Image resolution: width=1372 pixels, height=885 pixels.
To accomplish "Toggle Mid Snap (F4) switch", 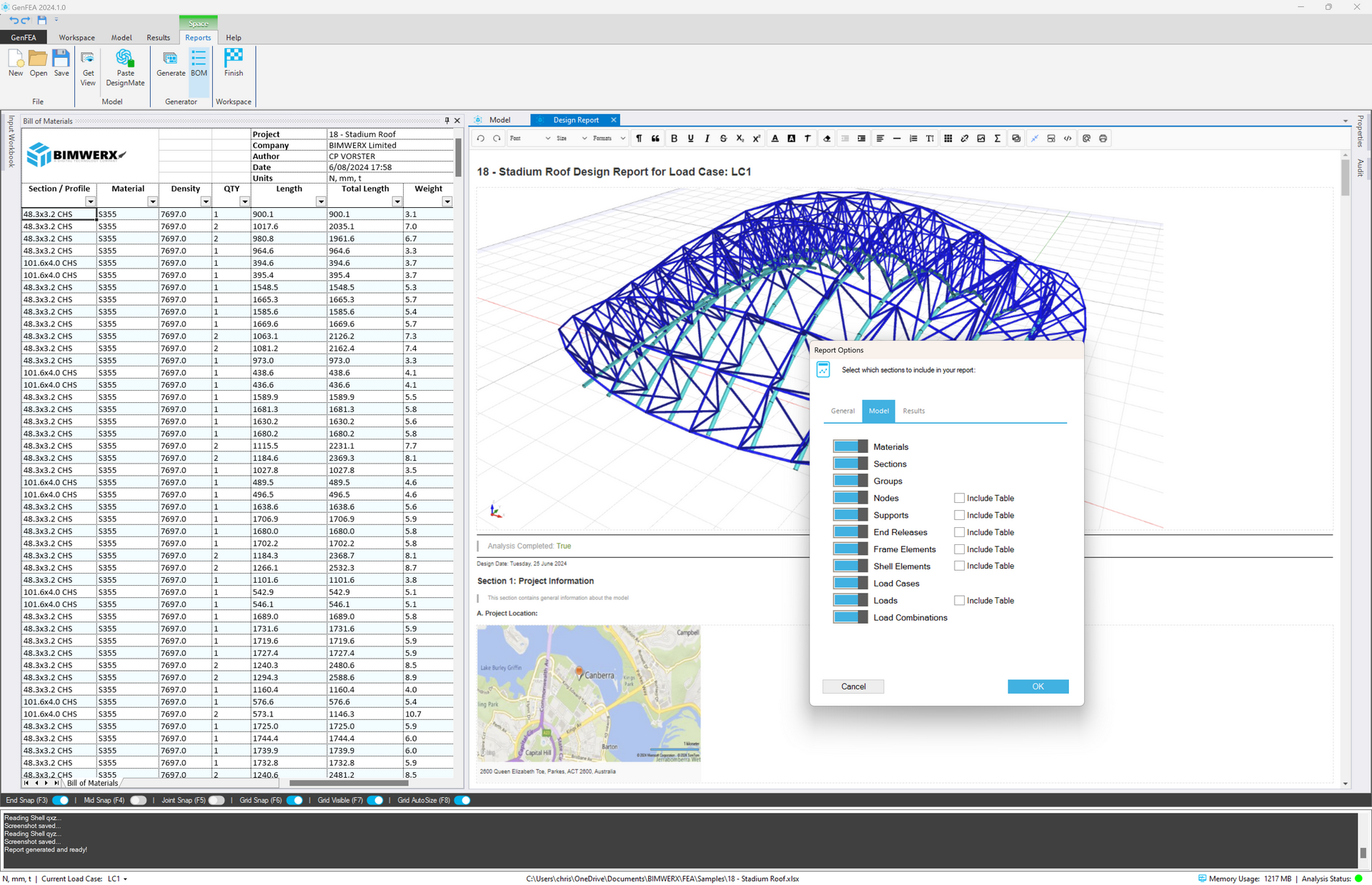I will pyautogui.click(x=138, y=800).
